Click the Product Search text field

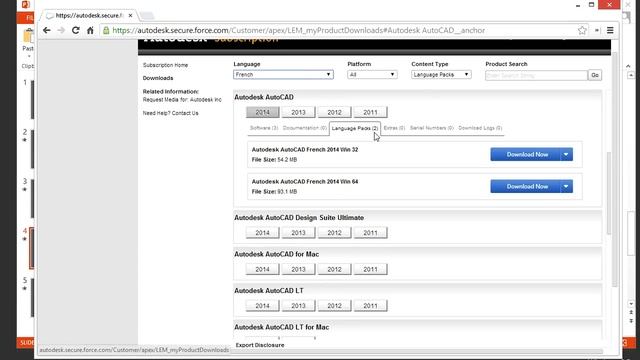pyautogui.click(x=536, y=76)
